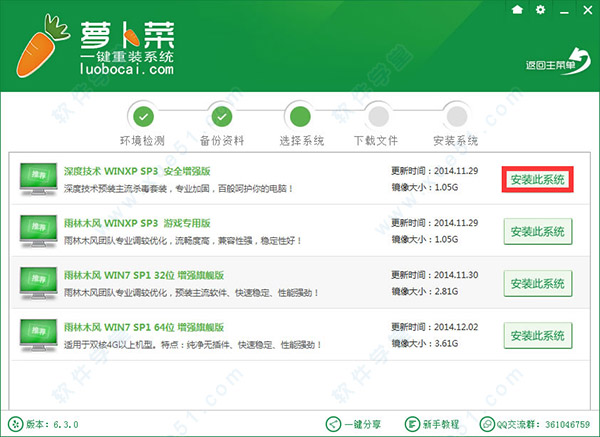The height and width of the screenshot is (437, 600).
Task: Install WIN7 SP1 32位 via 安装此系统
Action: (x=538, y=283)
